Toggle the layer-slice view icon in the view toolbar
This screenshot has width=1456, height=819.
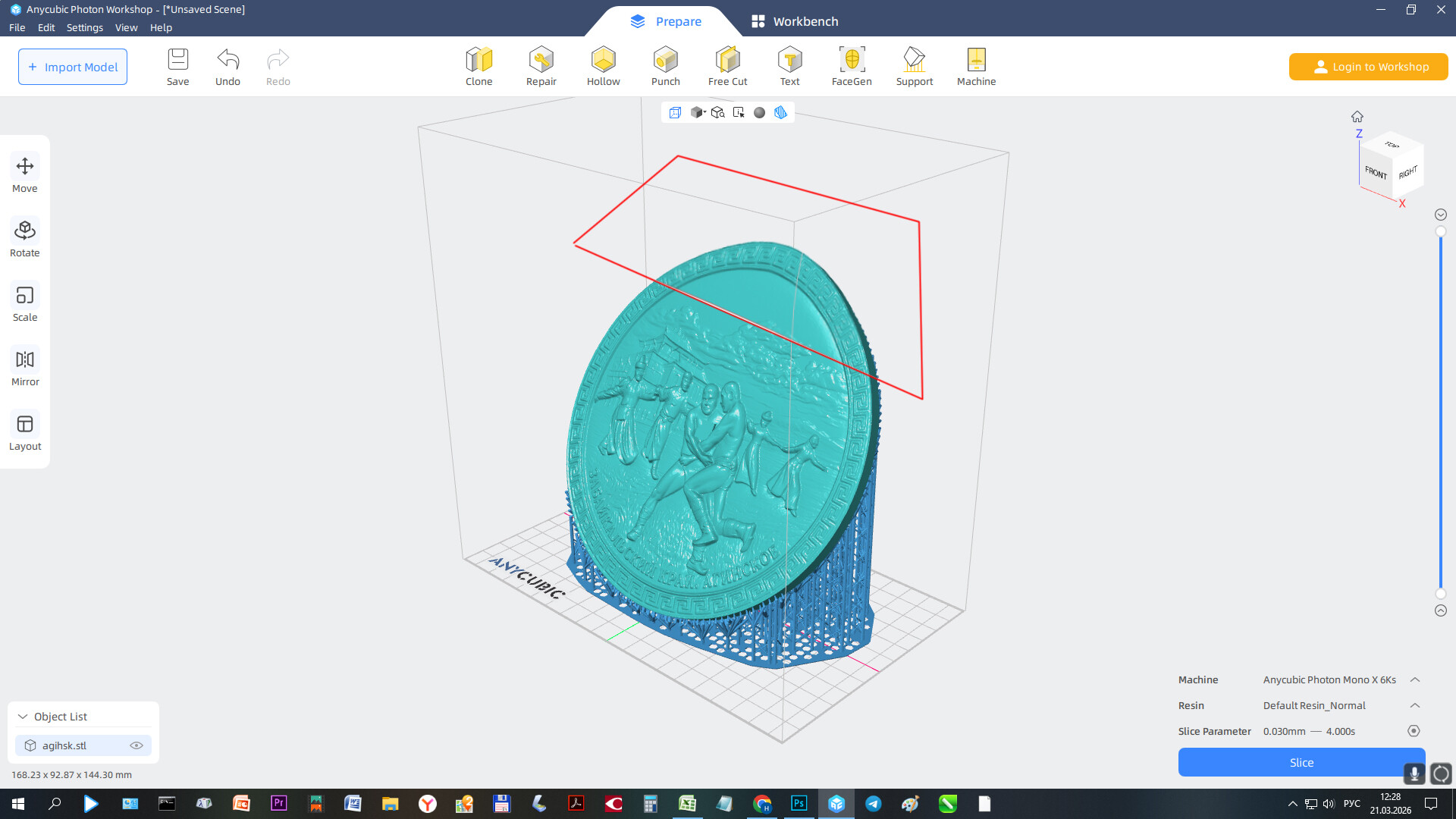pos(780,112)
